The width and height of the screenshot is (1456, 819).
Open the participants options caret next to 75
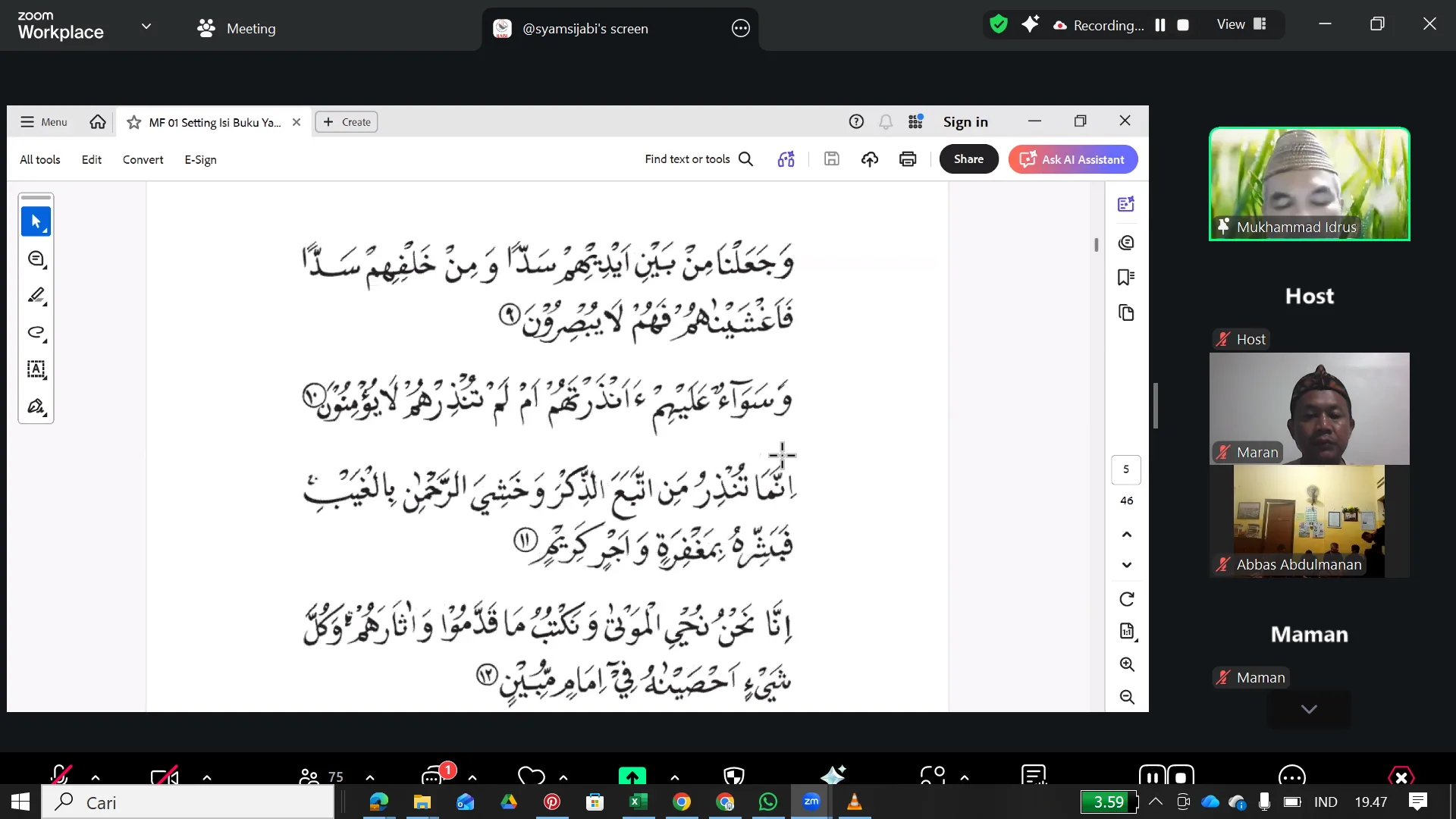point(369,777)
